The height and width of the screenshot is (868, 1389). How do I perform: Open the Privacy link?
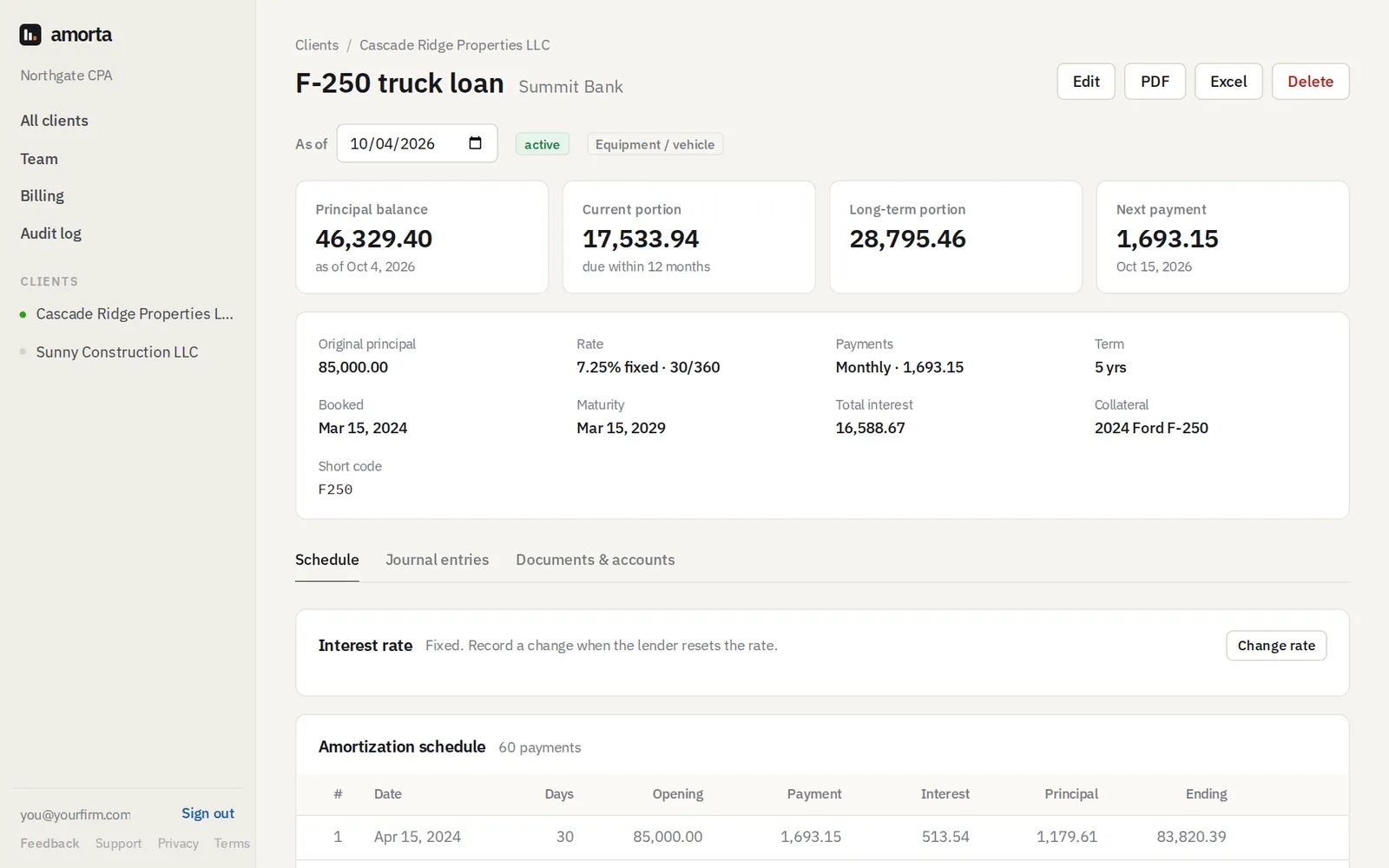pos(178,844)
